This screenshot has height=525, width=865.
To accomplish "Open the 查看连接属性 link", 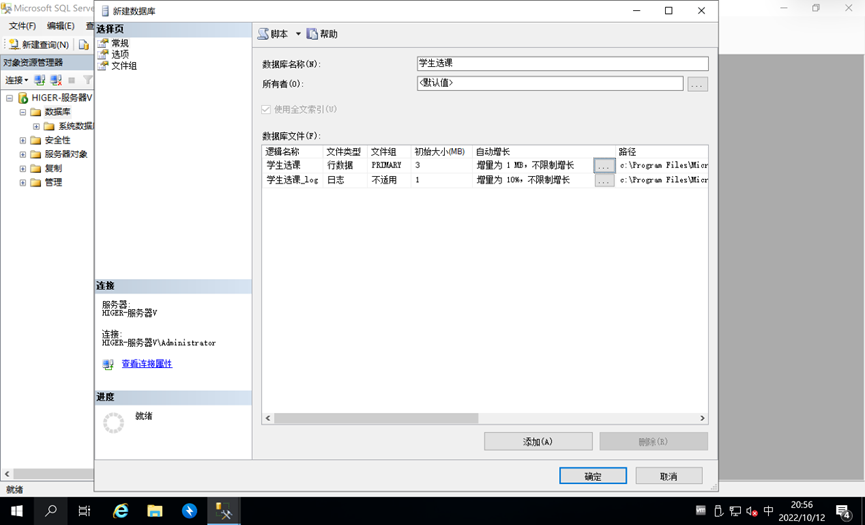I will (147, 363).
